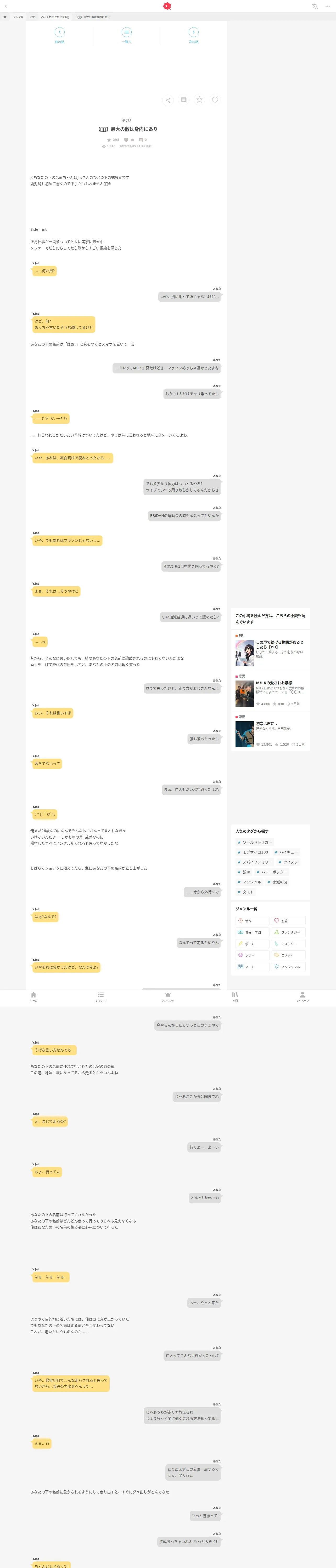Go back using the top-left arrow
The image size is (336, 1568).
tap(5, 6)
